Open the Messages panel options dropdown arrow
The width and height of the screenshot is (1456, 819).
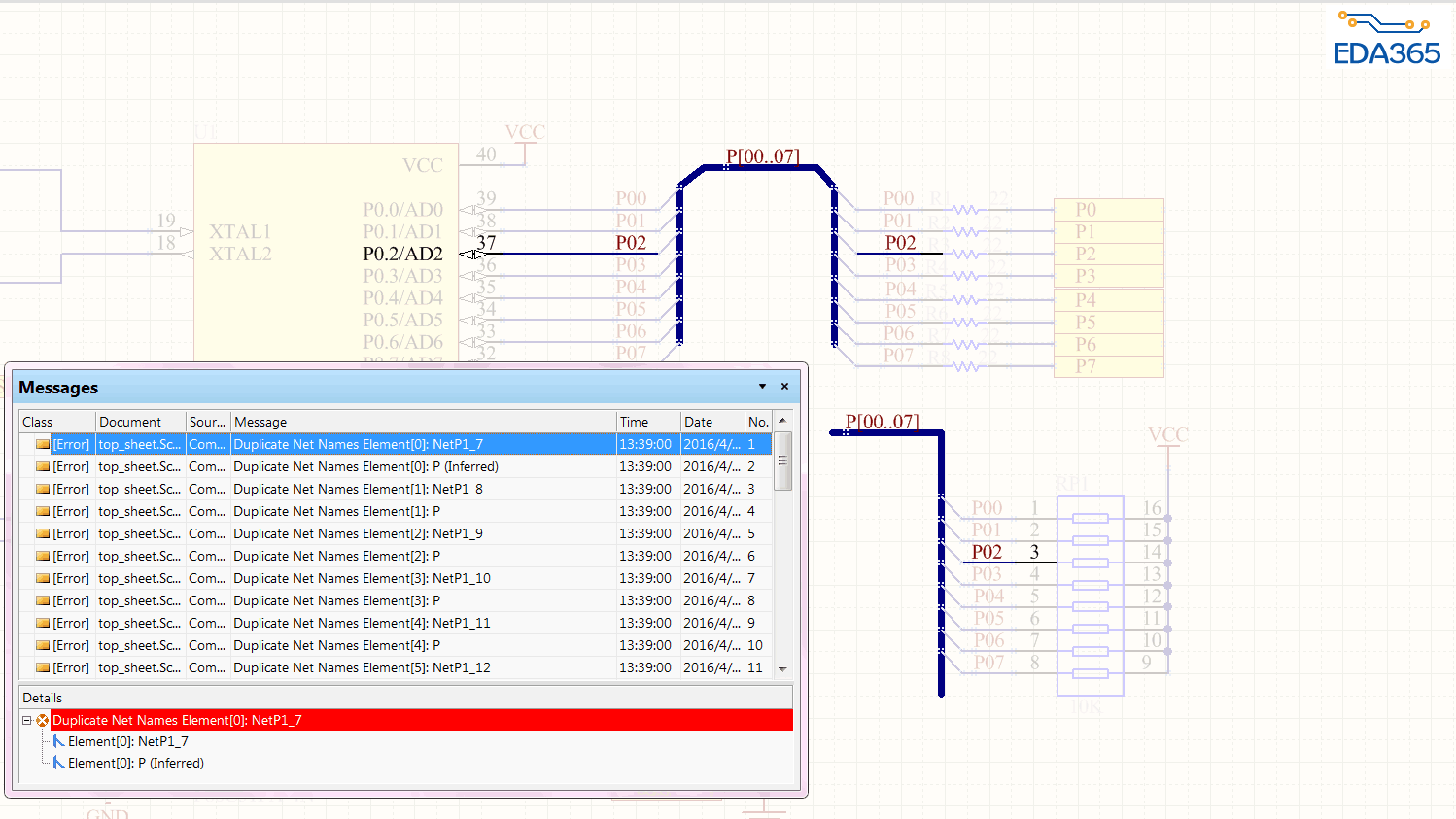click(762, 387)
